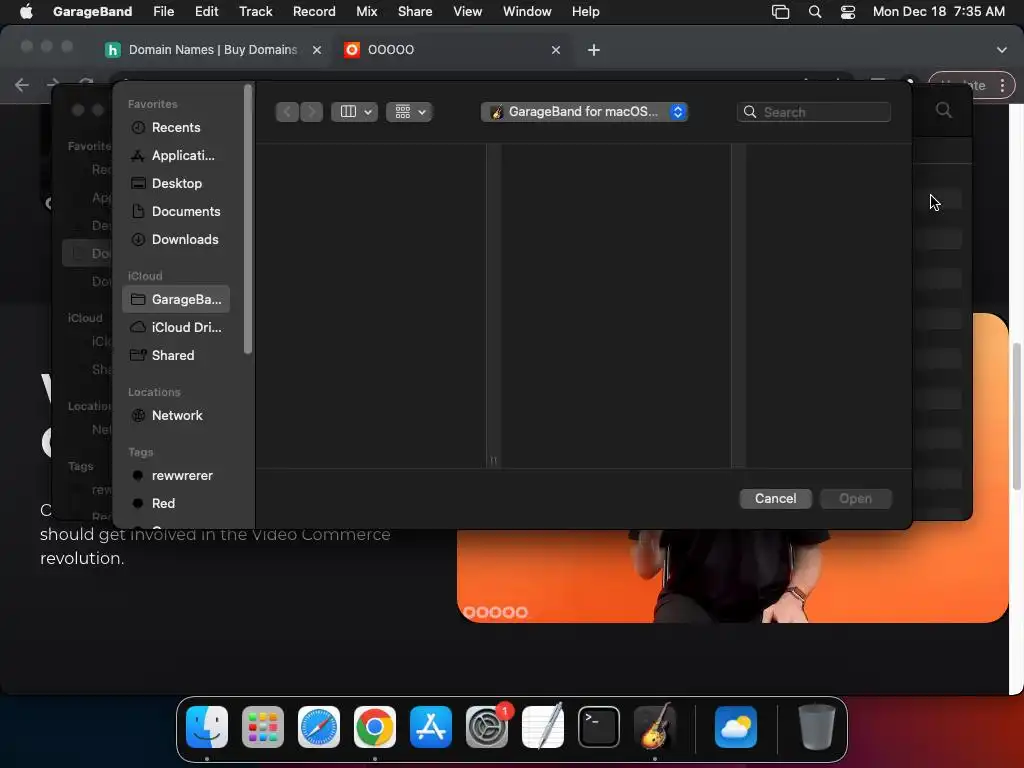Click the Back navigation arrow in the dialog
This screenshot has width=1024, height=768.
pyautogui.click(x=287, y=112)
